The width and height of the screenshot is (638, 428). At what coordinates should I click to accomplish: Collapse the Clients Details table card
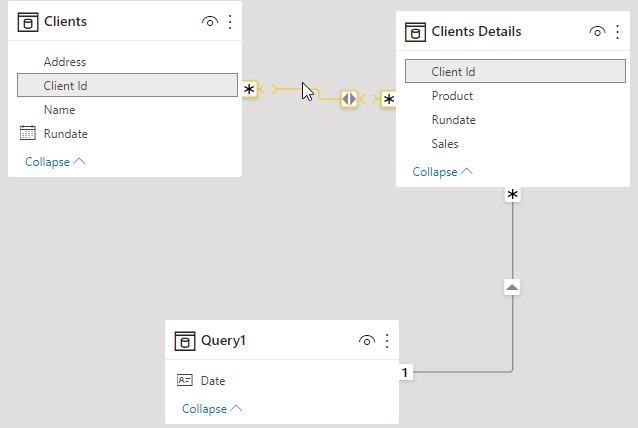tap(443, 172)
